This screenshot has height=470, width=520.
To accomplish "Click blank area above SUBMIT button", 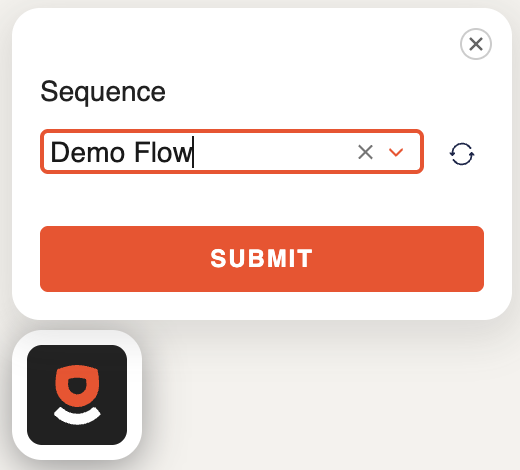I will click(x=262, y=200).
